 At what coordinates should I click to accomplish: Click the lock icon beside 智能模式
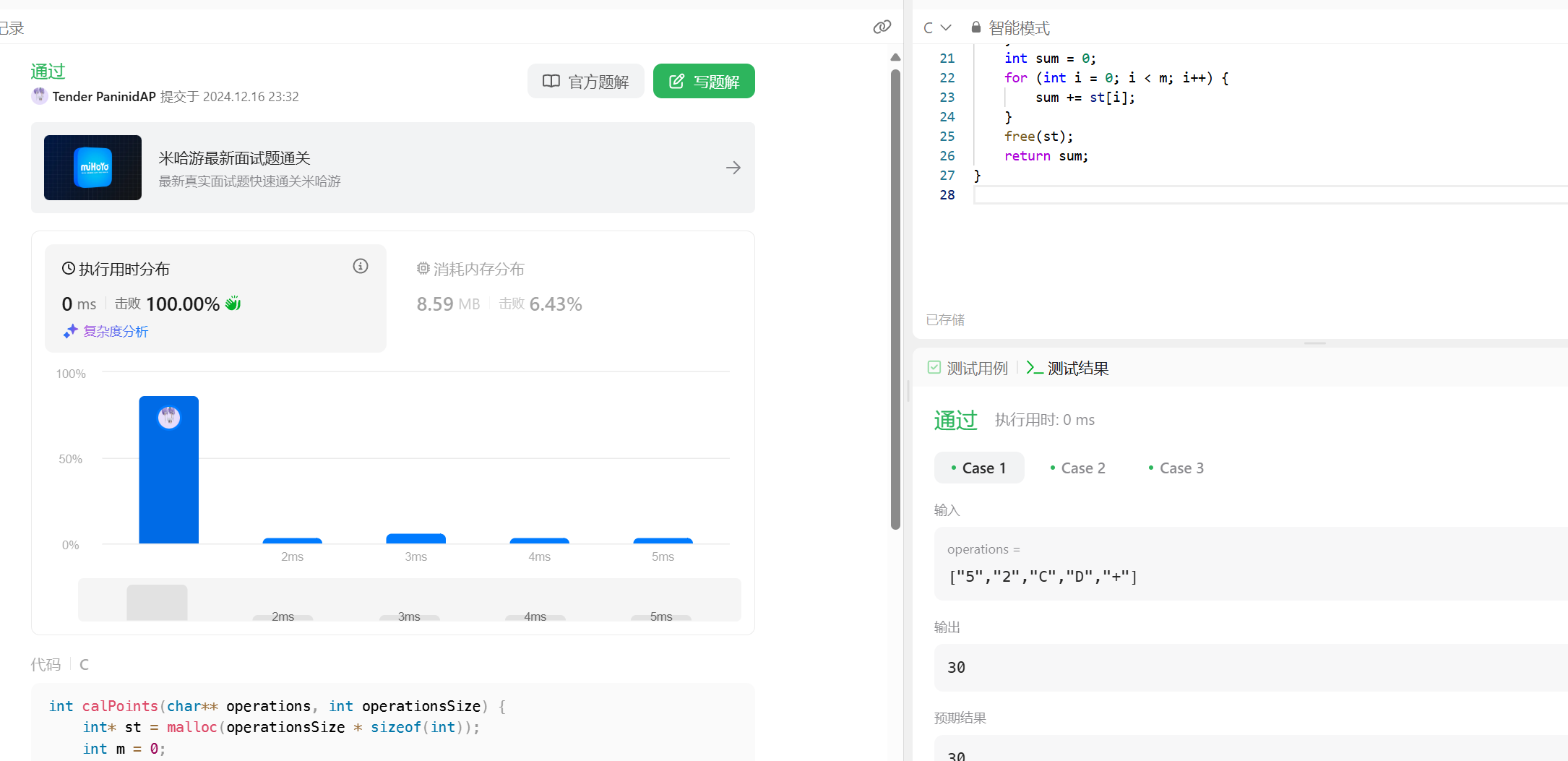975,27
